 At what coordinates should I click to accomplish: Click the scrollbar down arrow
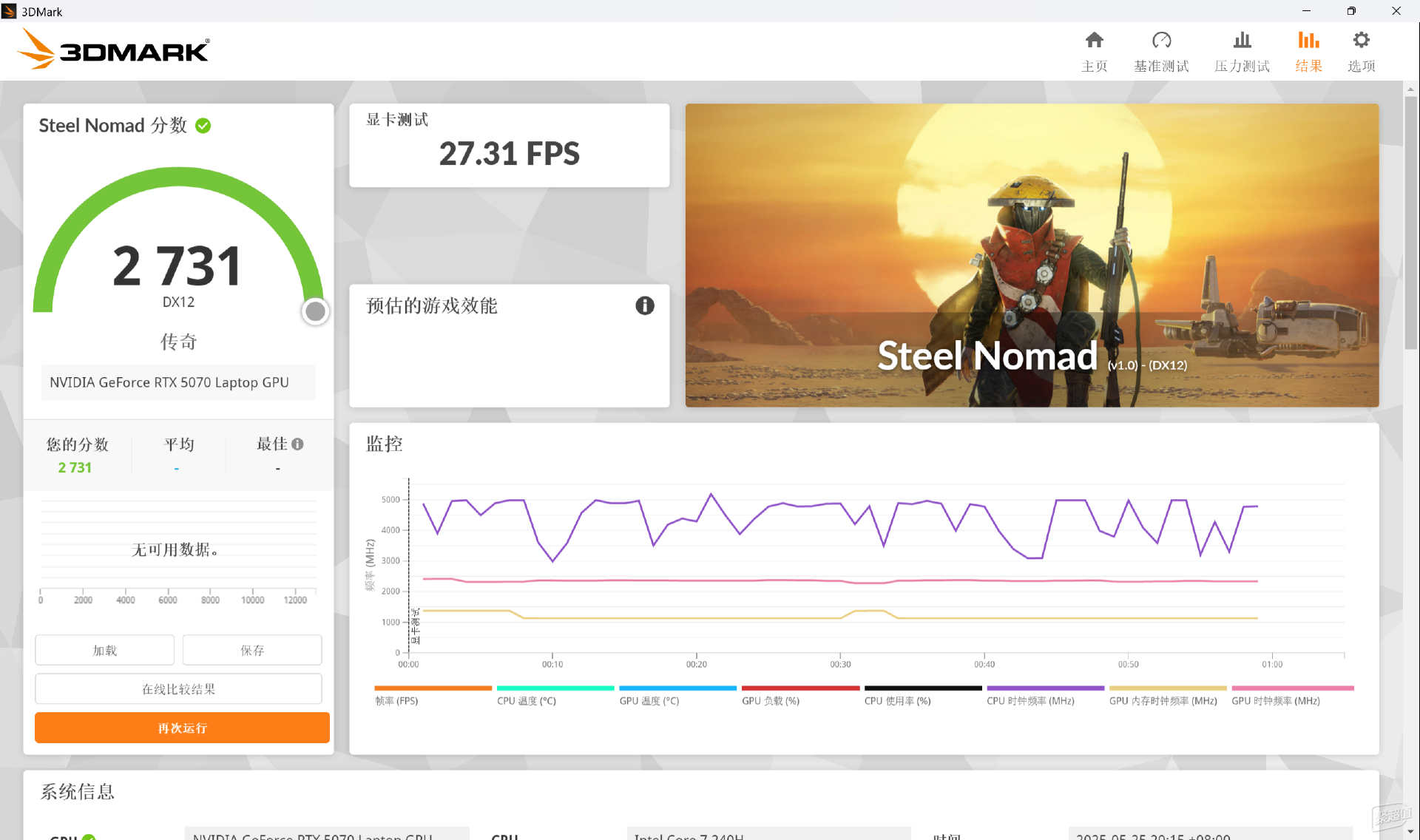(x=1410, y=832)
